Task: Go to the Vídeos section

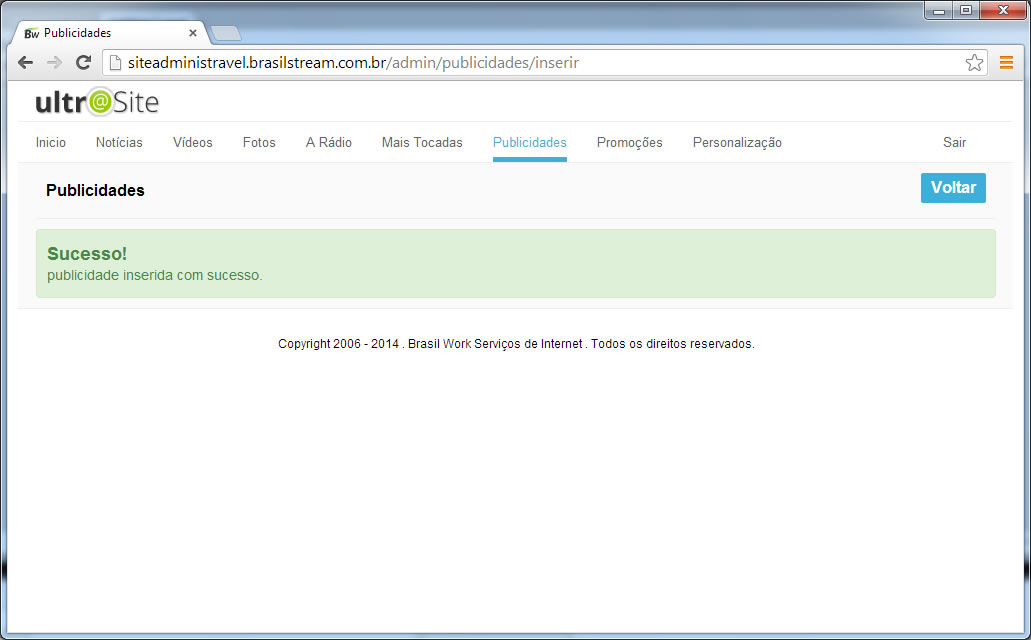Action: pos(192,142)
